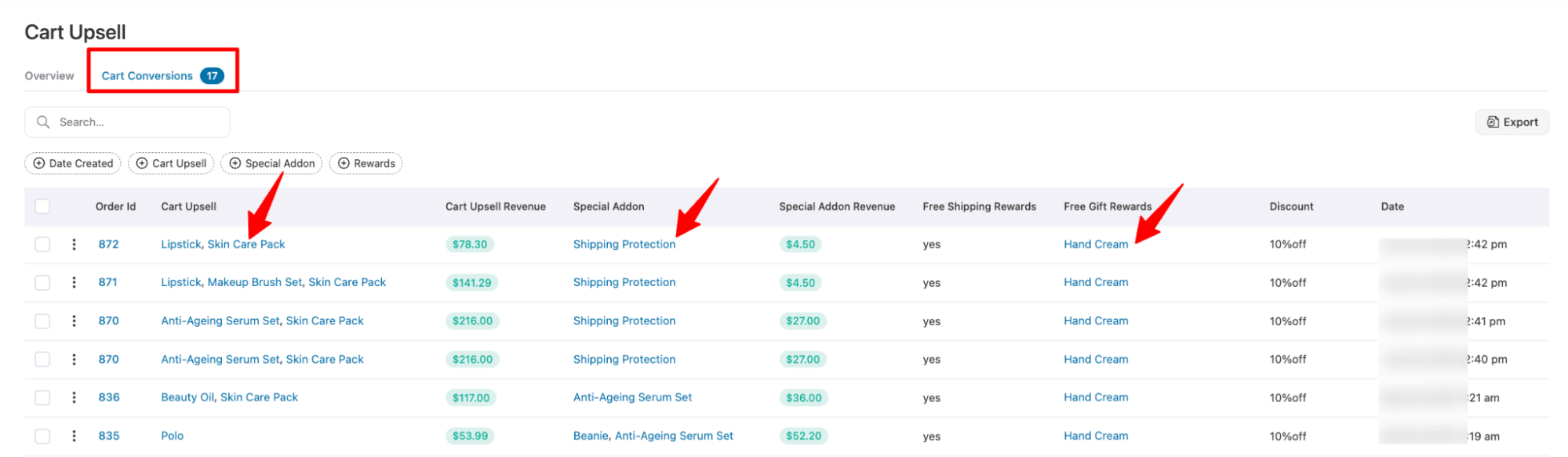Switch to the Overview tab
The image size is (1568, 457).
49,76
